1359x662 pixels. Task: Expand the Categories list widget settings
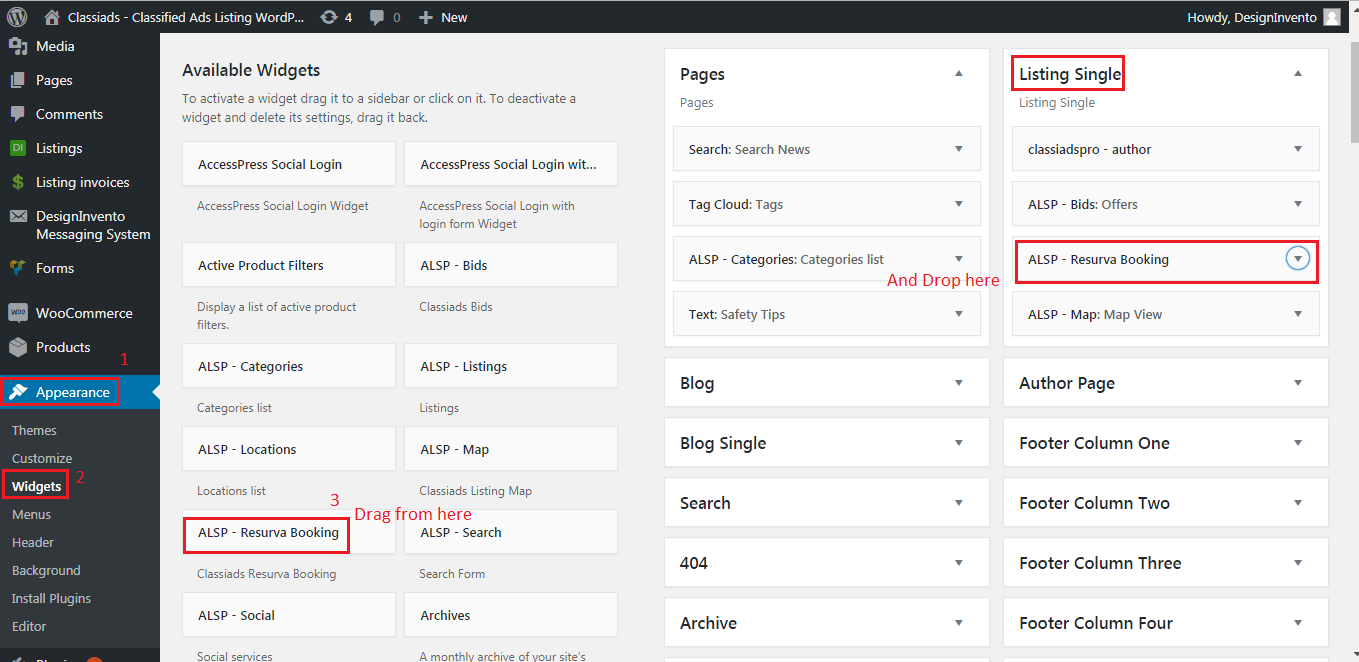click(x=958, y=259)
